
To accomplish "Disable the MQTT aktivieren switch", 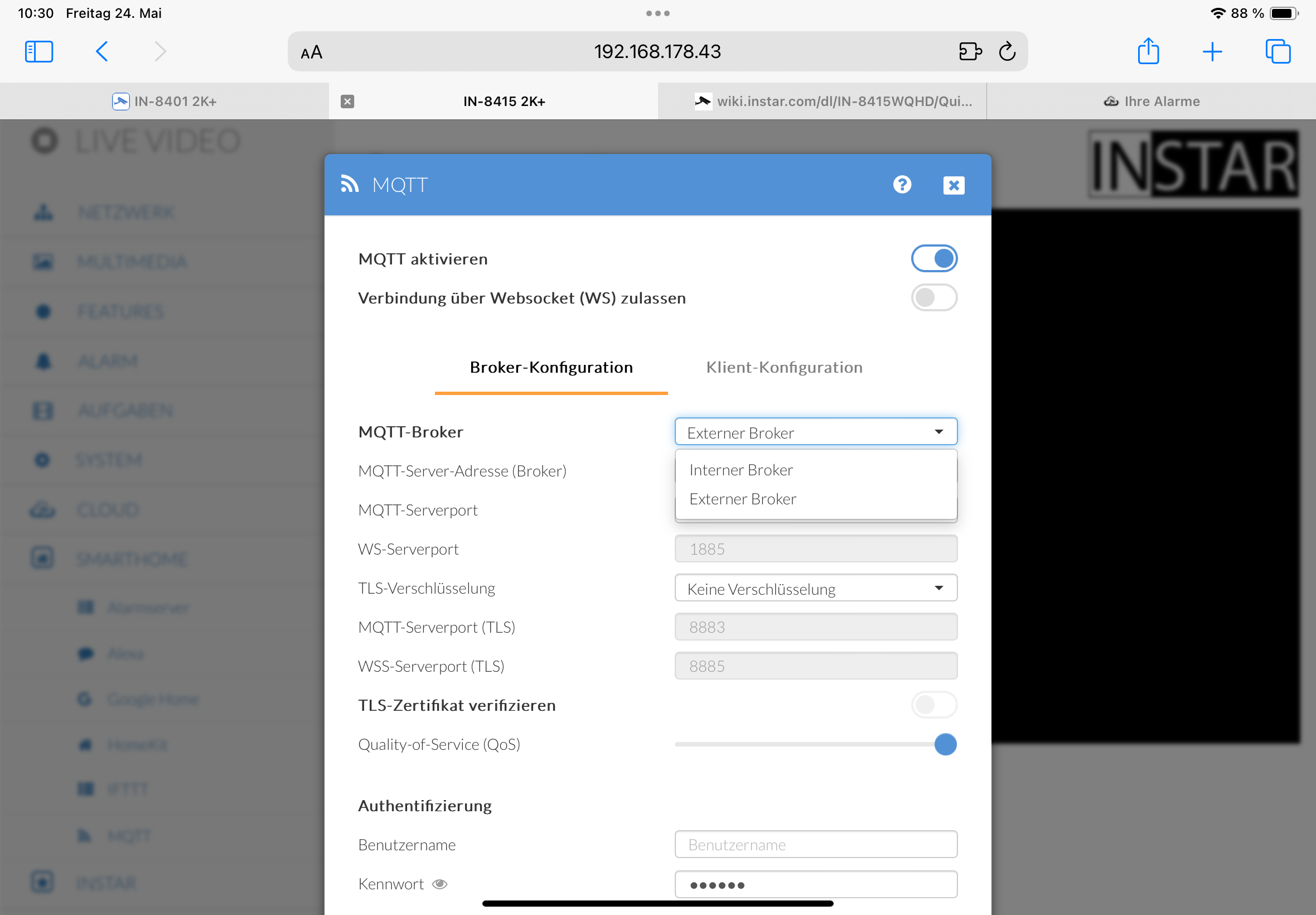I will (x=933, y=258).
